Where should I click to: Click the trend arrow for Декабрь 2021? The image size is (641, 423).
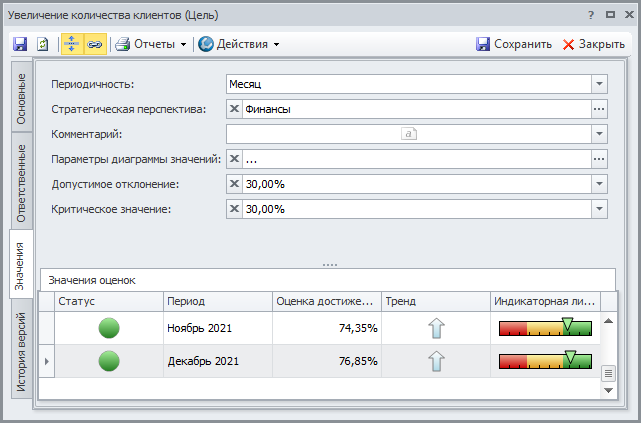coord(436,361)
